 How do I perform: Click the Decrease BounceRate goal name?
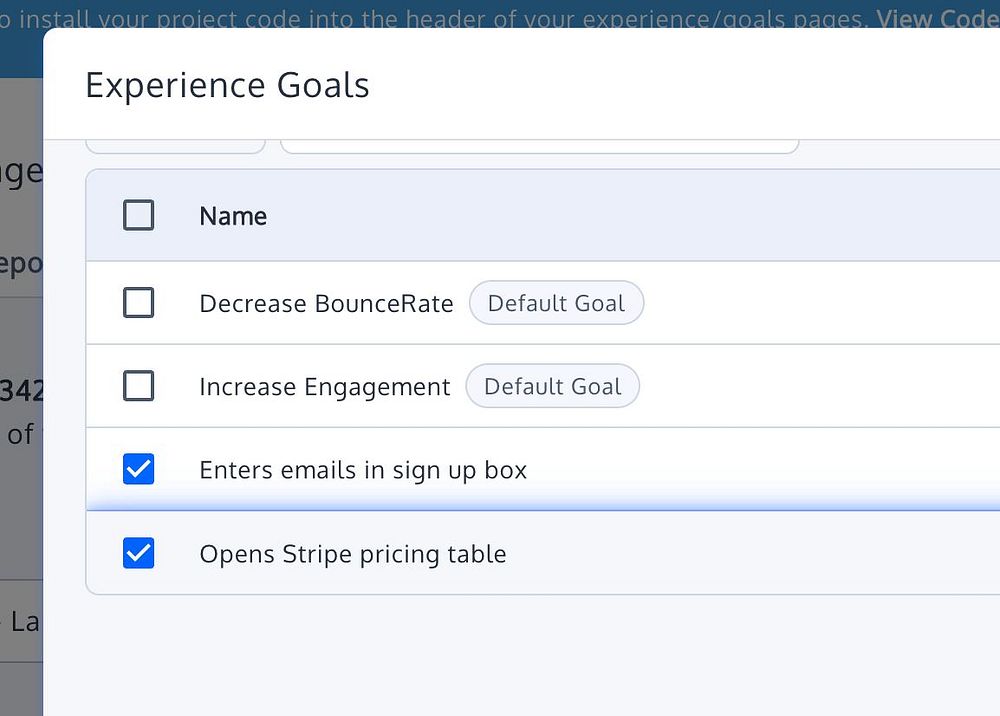click(x=326, y=304)
